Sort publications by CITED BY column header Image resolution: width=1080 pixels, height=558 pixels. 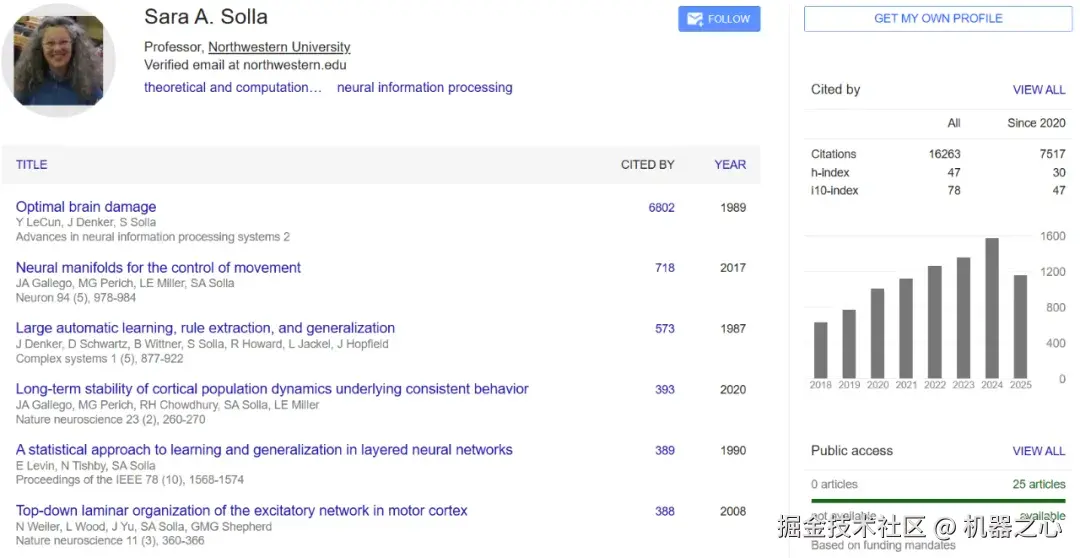(x=647, y=165)
